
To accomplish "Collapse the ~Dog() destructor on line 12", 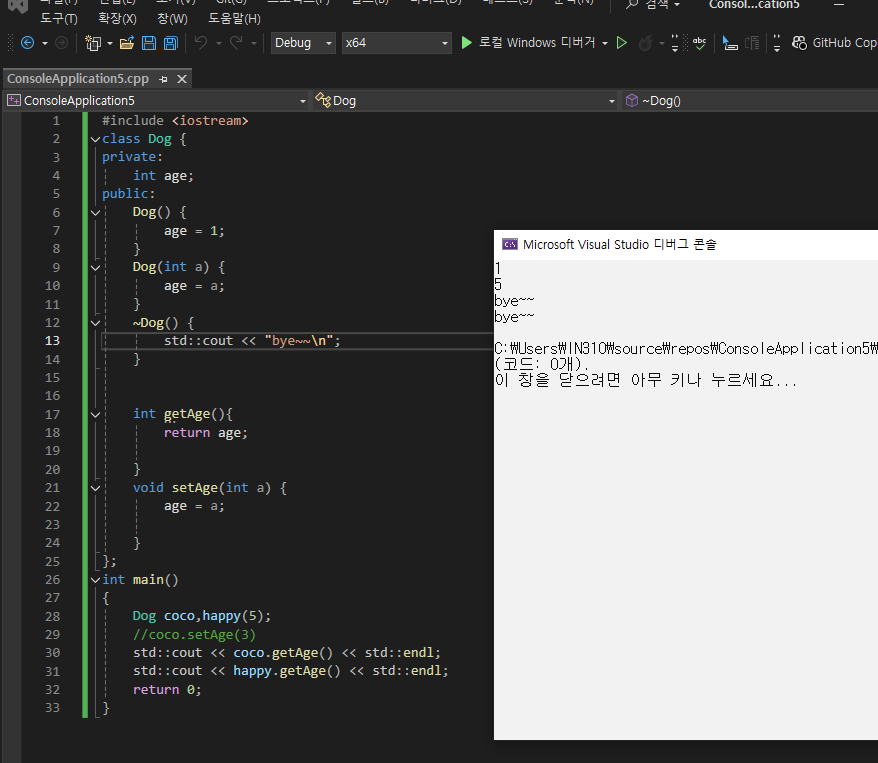I will 95,322.
